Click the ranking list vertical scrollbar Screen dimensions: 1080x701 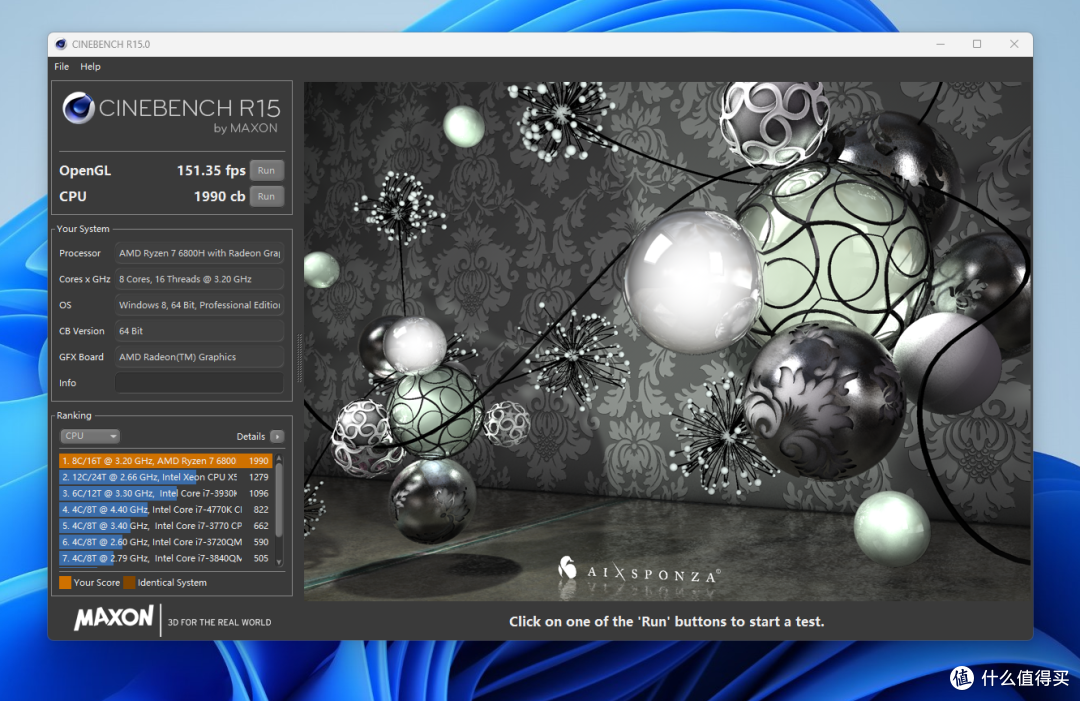[x=279, y=500]
